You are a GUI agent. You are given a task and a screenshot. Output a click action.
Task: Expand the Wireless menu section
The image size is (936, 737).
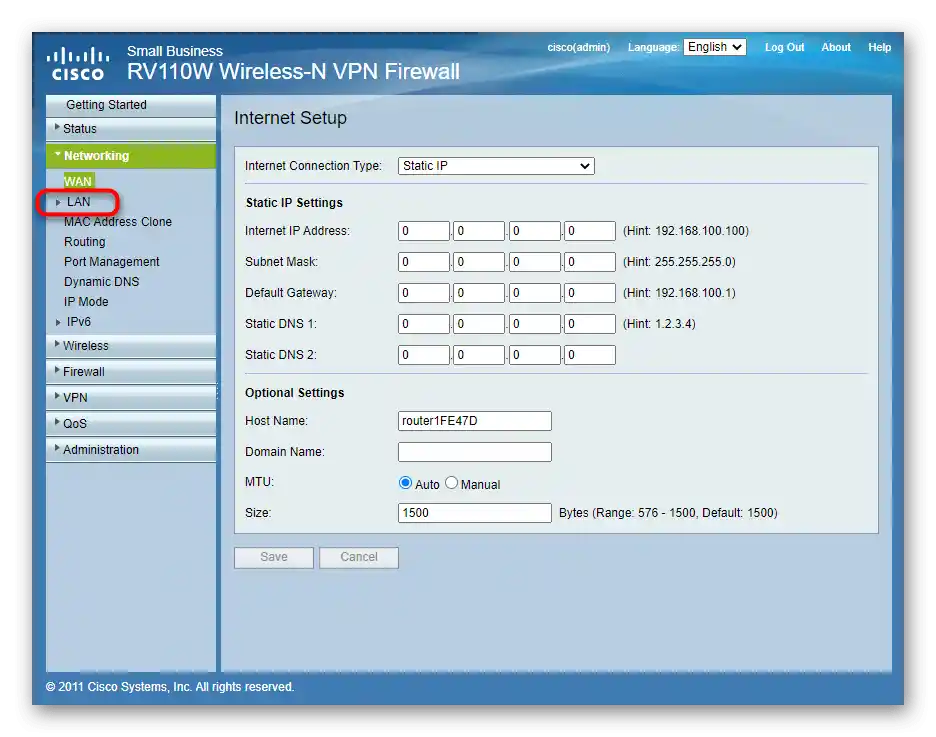click(x=131, y=346)
